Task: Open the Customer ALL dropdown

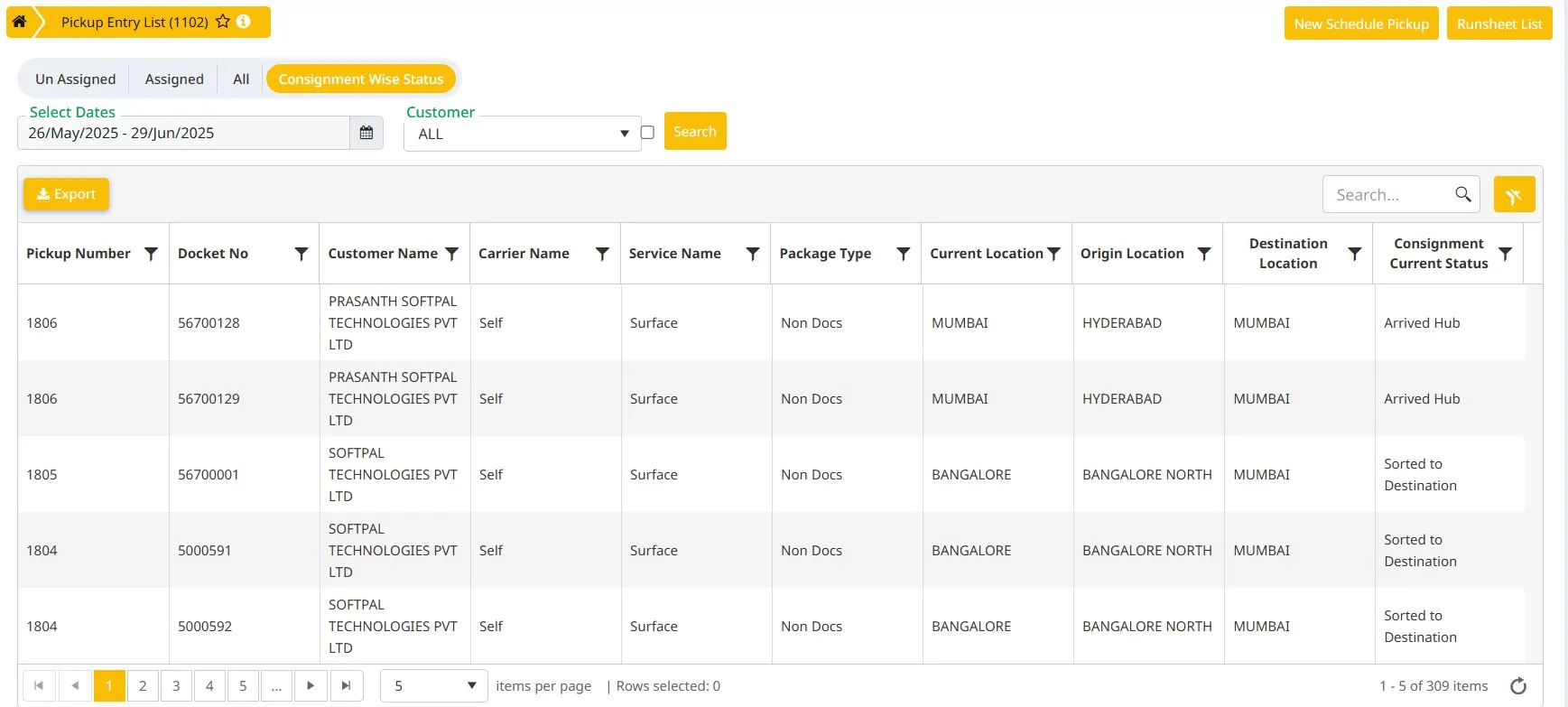Action: pyautogui.click(x=522, y=134)
